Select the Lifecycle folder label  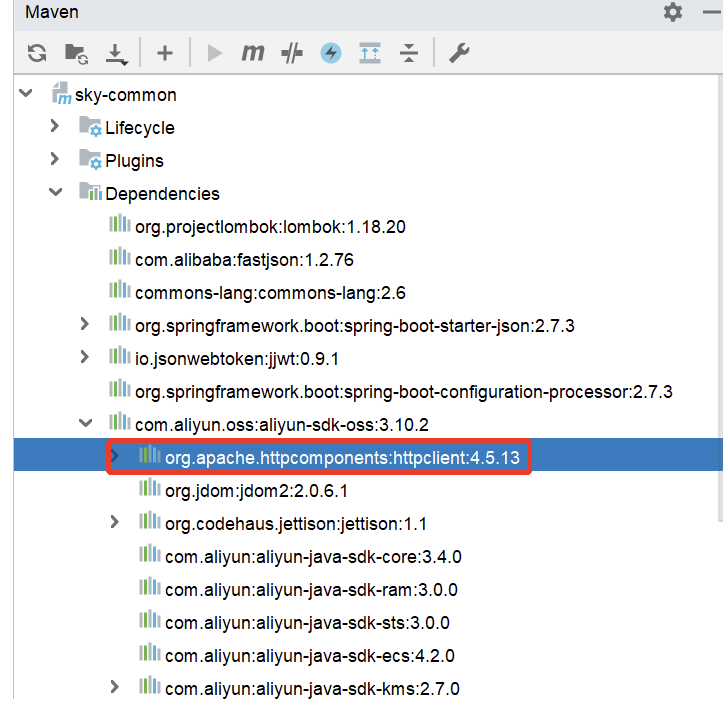(x=140, y=128)
